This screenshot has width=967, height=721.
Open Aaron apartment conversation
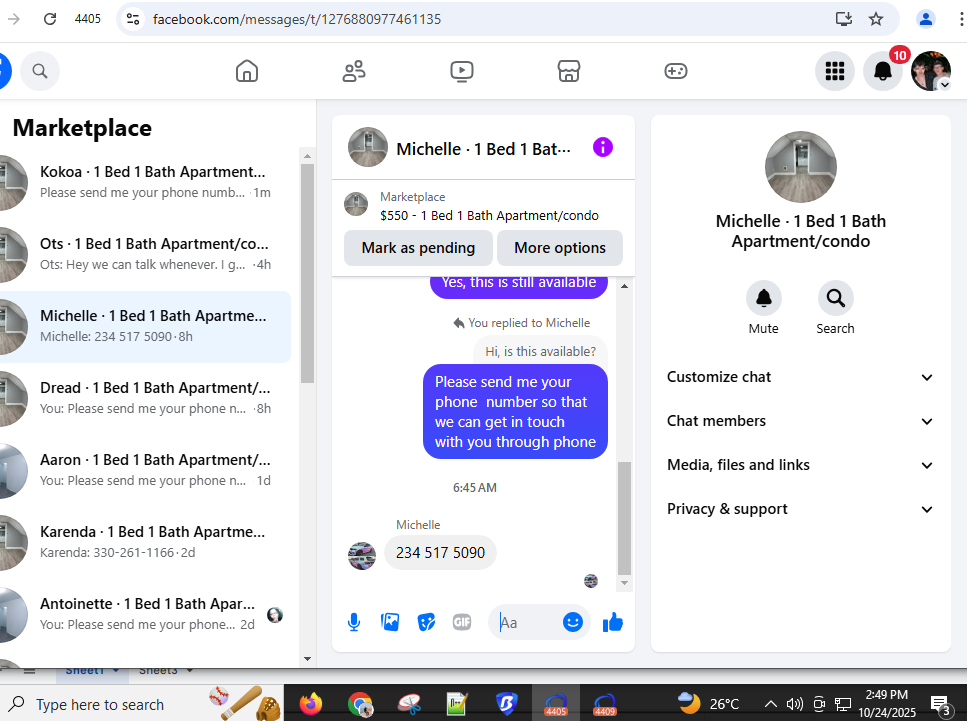pyautogui.click(x=146, y=470)
